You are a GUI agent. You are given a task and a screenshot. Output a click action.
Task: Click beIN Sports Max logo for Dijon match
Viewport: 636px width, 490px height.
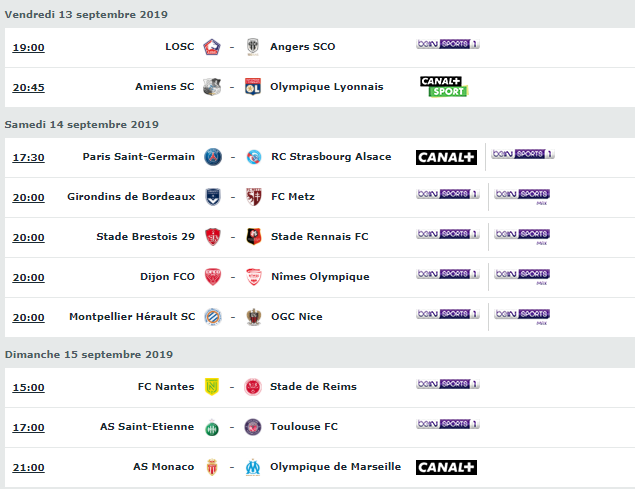[522, 277]
